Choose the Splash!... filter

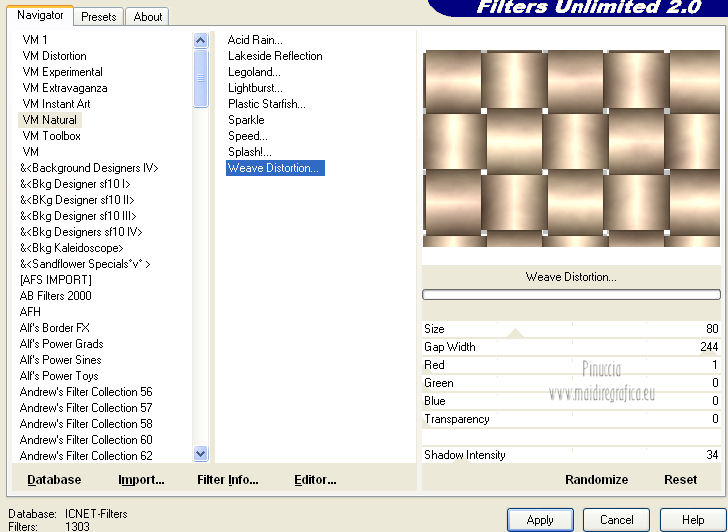coord(250,152)
